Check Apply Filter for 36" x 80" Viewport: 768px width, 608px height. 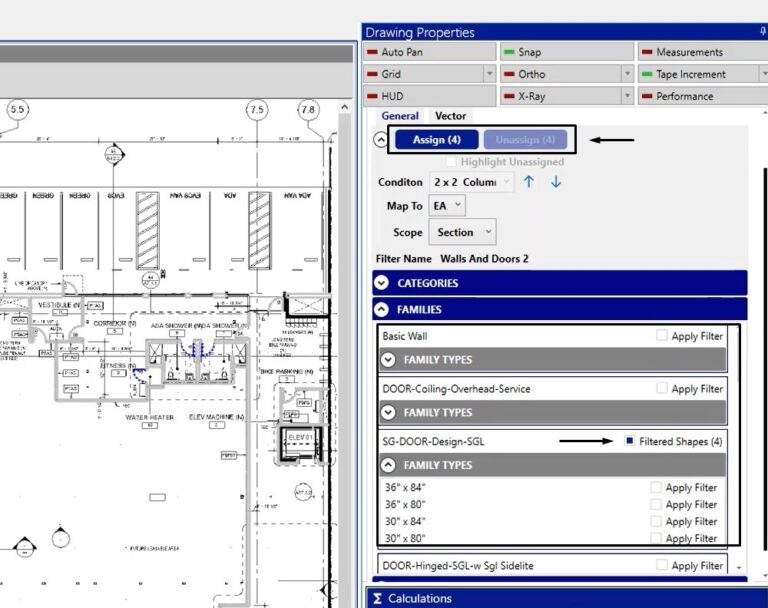(655, 504)
